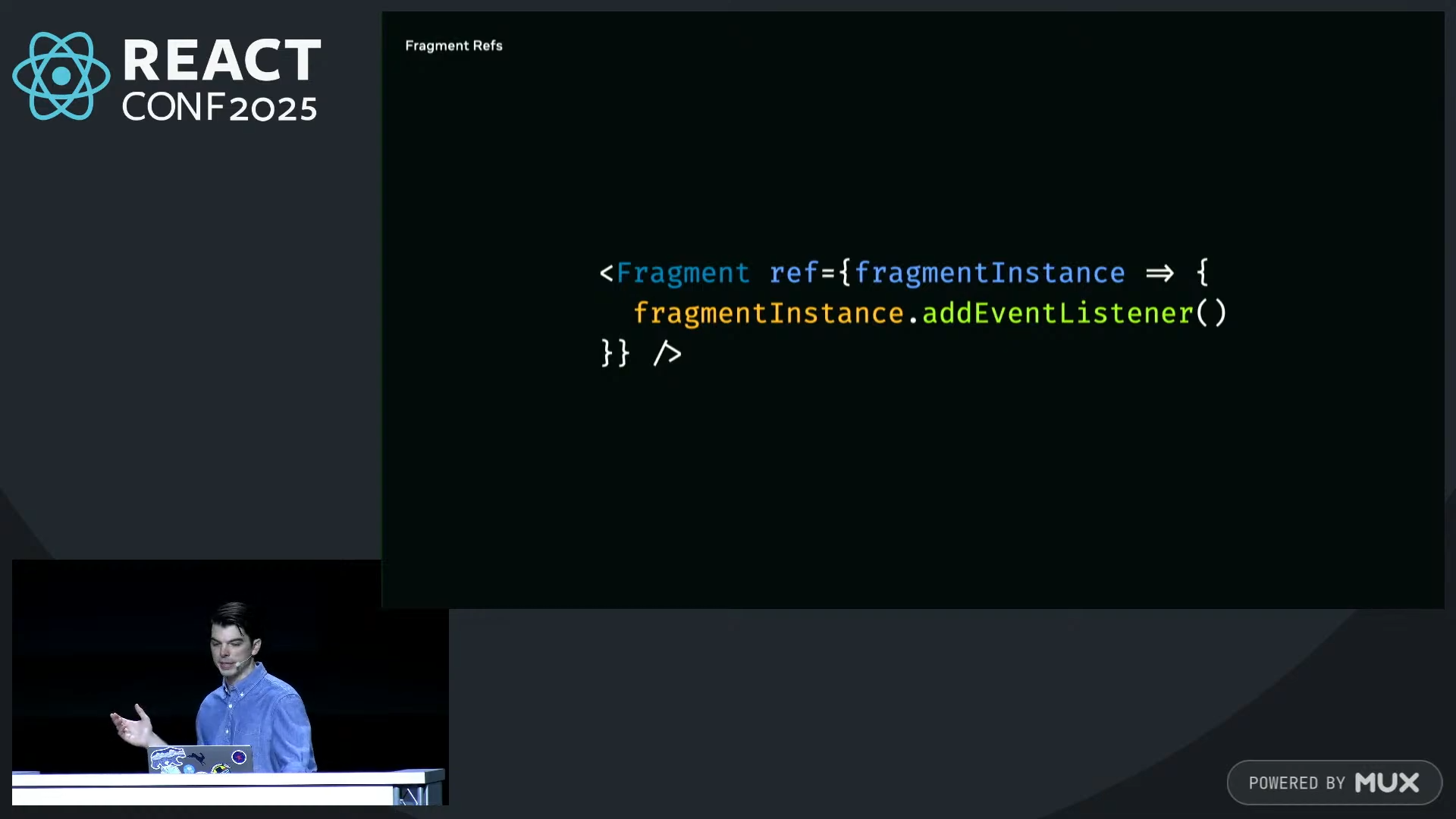Click the opening curly brace after the arrow
Viewport: 1456px width, 819px height.
[1203, 272]
